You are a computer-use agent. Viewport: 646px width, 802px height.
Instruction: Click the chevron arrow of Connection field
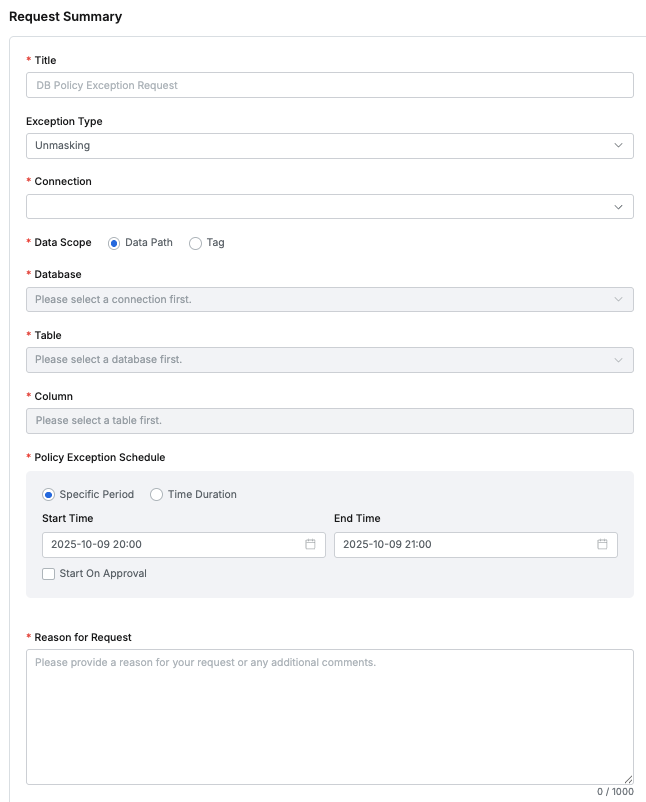click(x=618, y=207)
